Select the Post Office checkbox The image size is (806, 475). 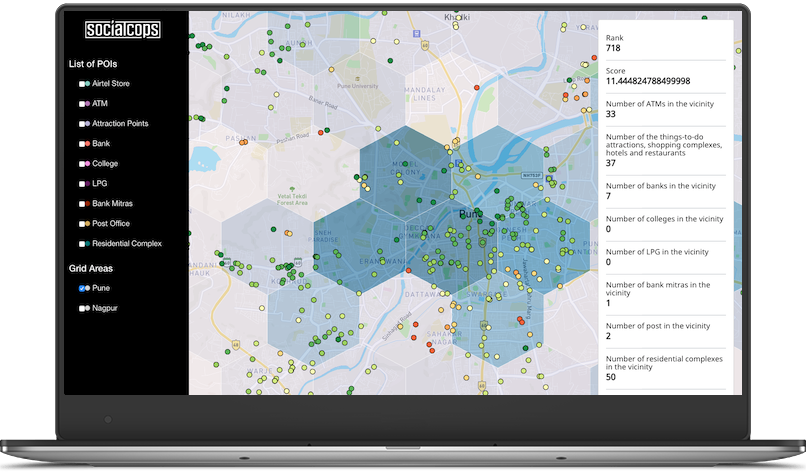click(81, 224)
